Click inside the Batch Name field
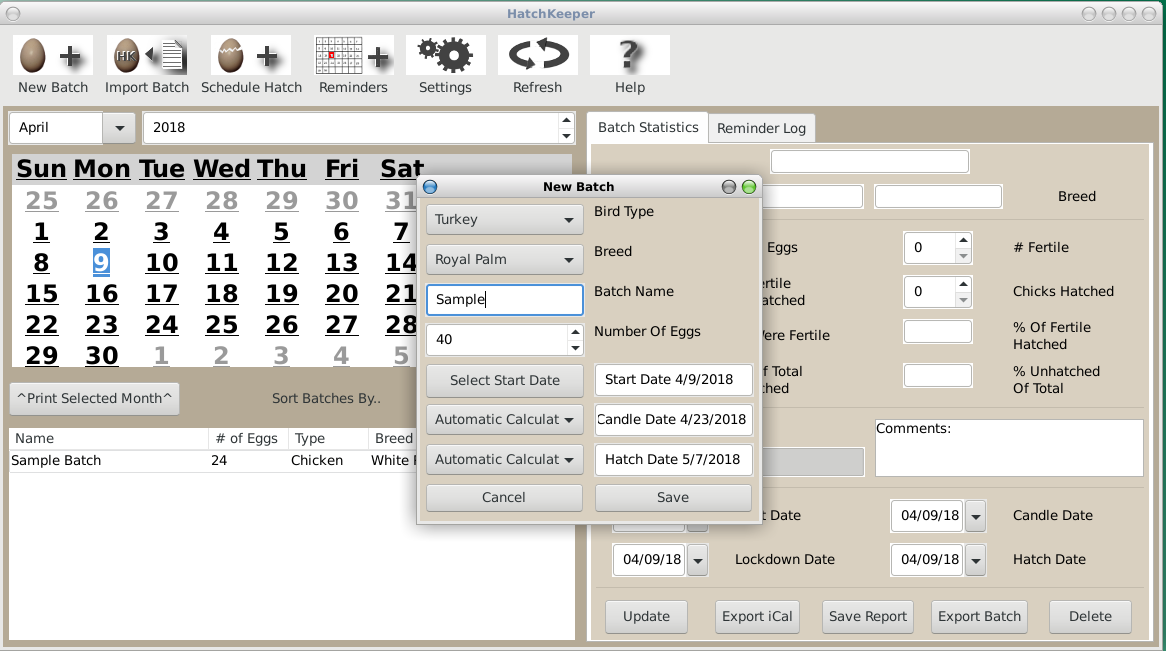Image resolution: width=1166 pixels, height=651 pixels. [504, 299]
